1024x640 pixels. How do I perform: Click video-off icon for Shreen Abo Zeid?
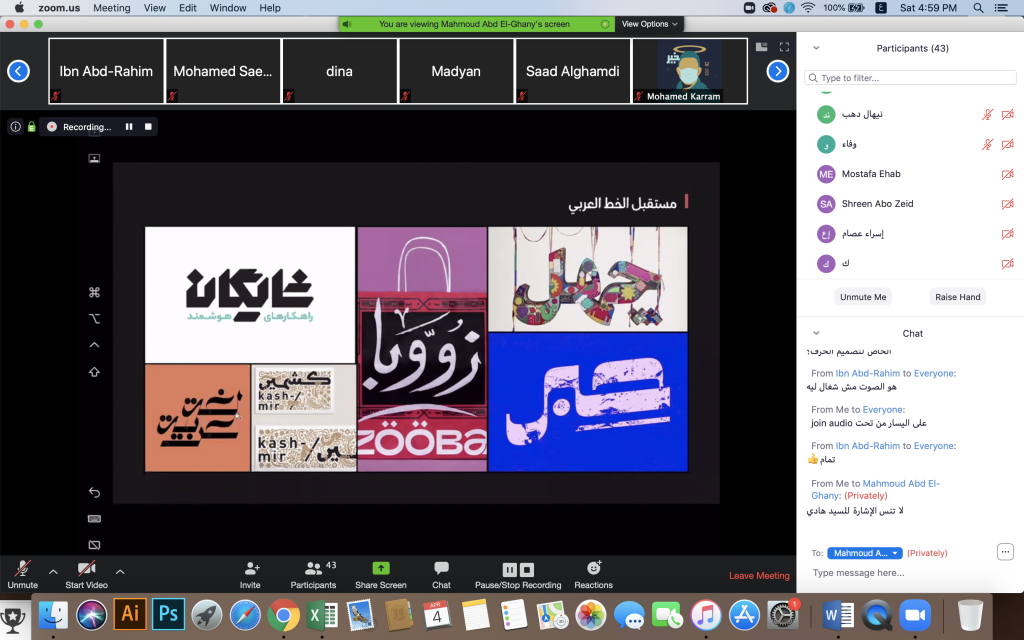(1008, 204)
